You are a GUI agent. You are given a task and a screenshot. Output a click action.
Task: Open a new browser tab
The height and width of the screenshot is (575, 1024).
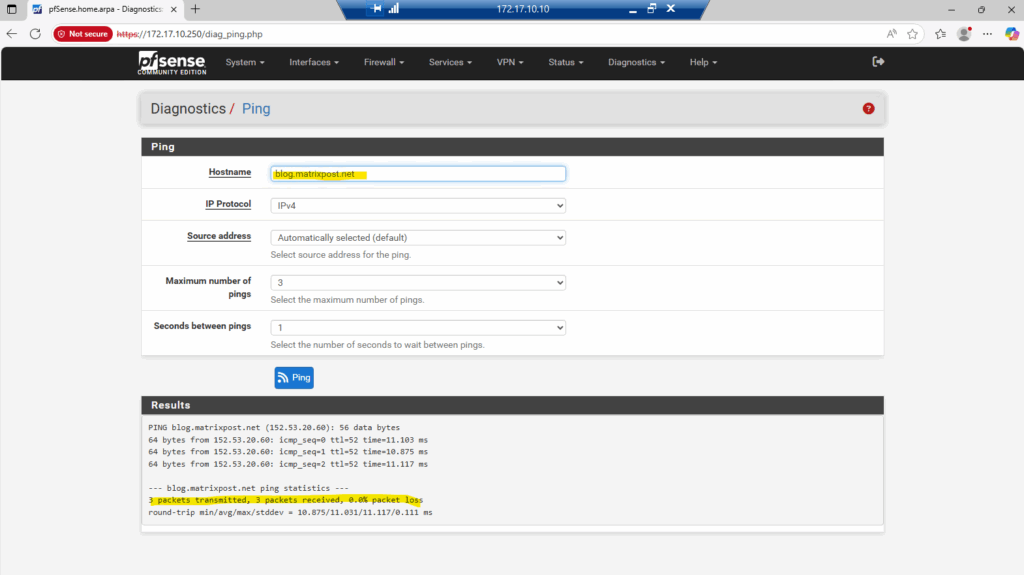coord(195,9)
